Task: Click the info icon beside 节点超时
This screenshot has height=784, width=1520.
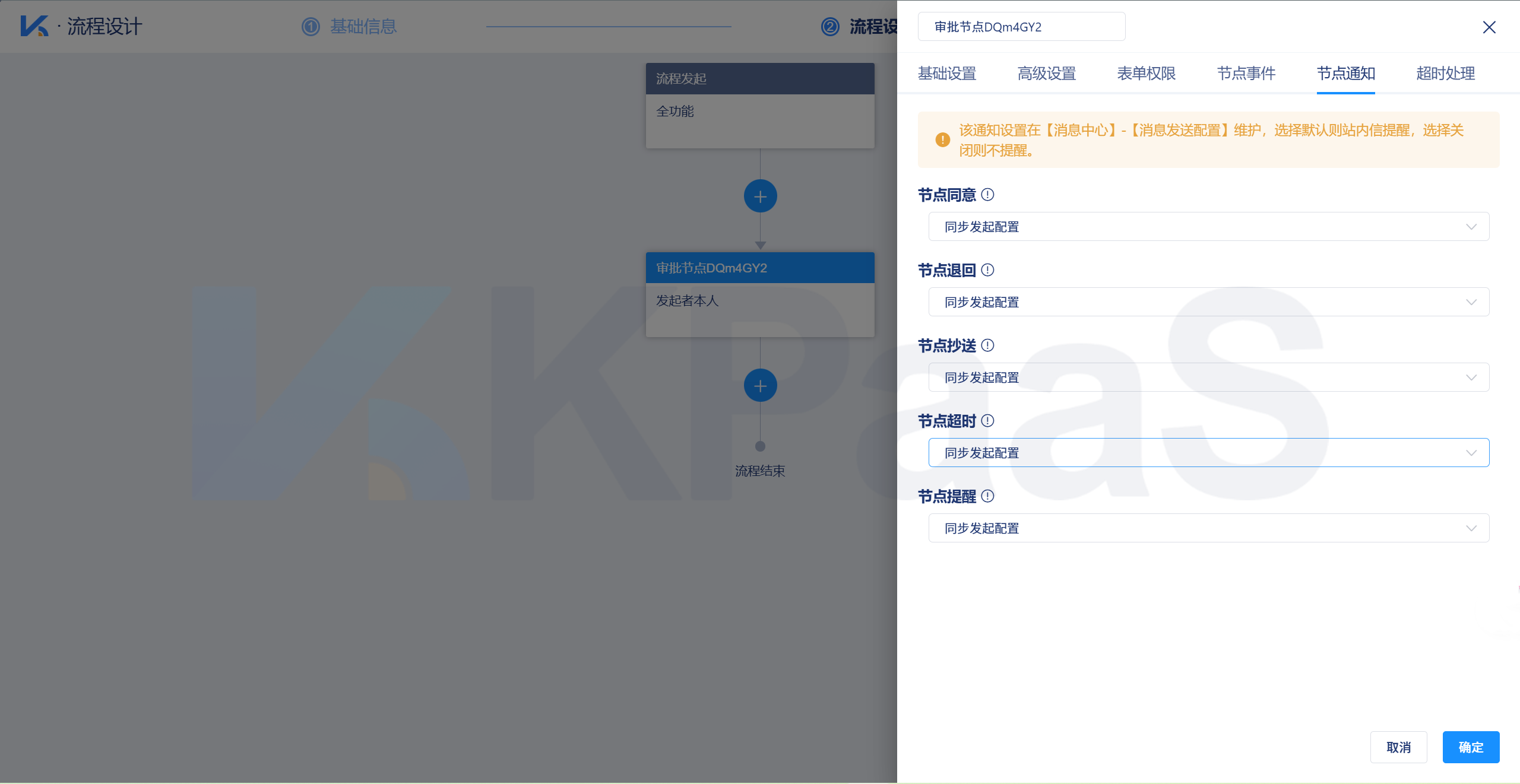Action: pos(987,421)
